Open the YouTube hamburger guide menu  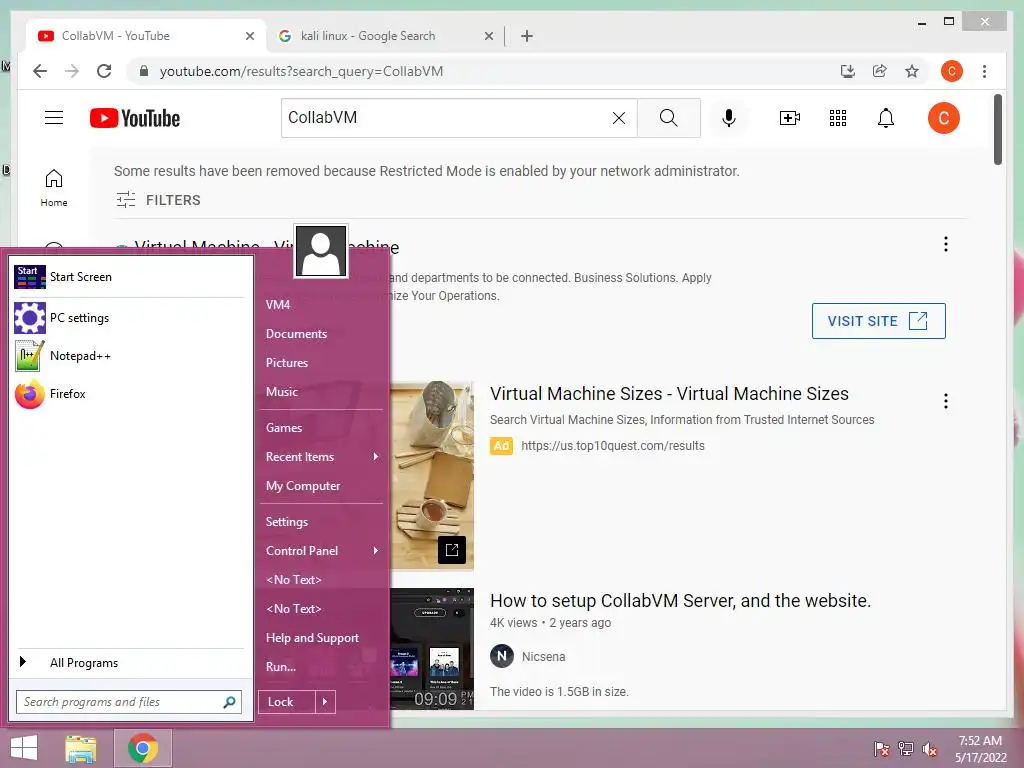click(x=54, y=118)
